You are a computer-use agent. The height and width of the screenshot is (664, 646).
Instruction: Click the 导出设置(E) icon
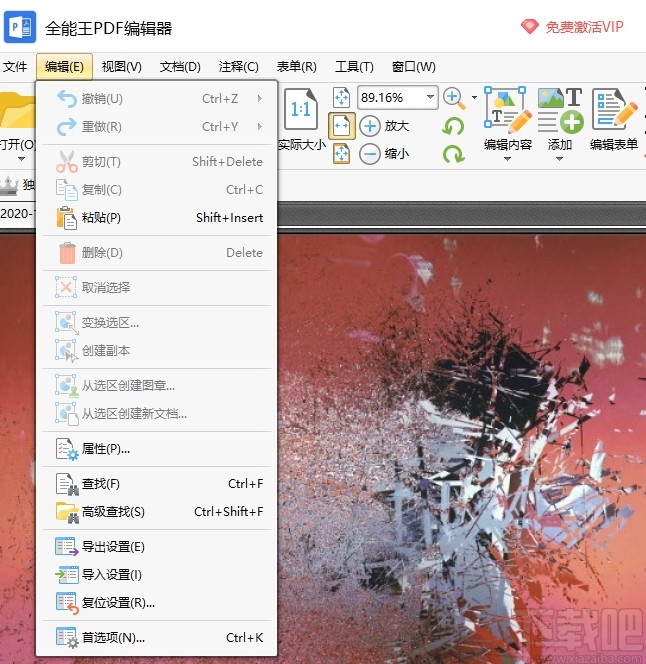[x=67, y=547]
